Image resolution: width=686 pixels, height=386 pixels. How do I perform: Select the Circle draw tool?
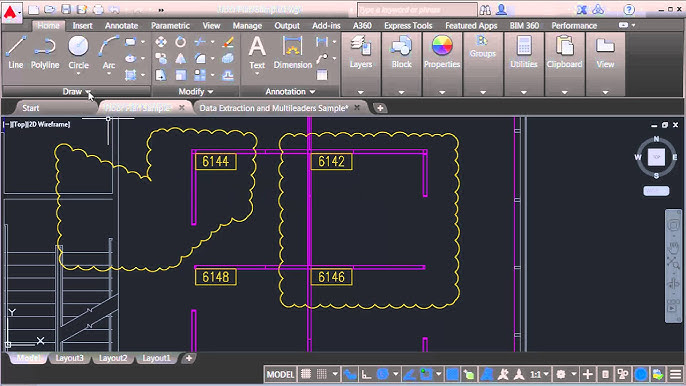coord(78,53)
